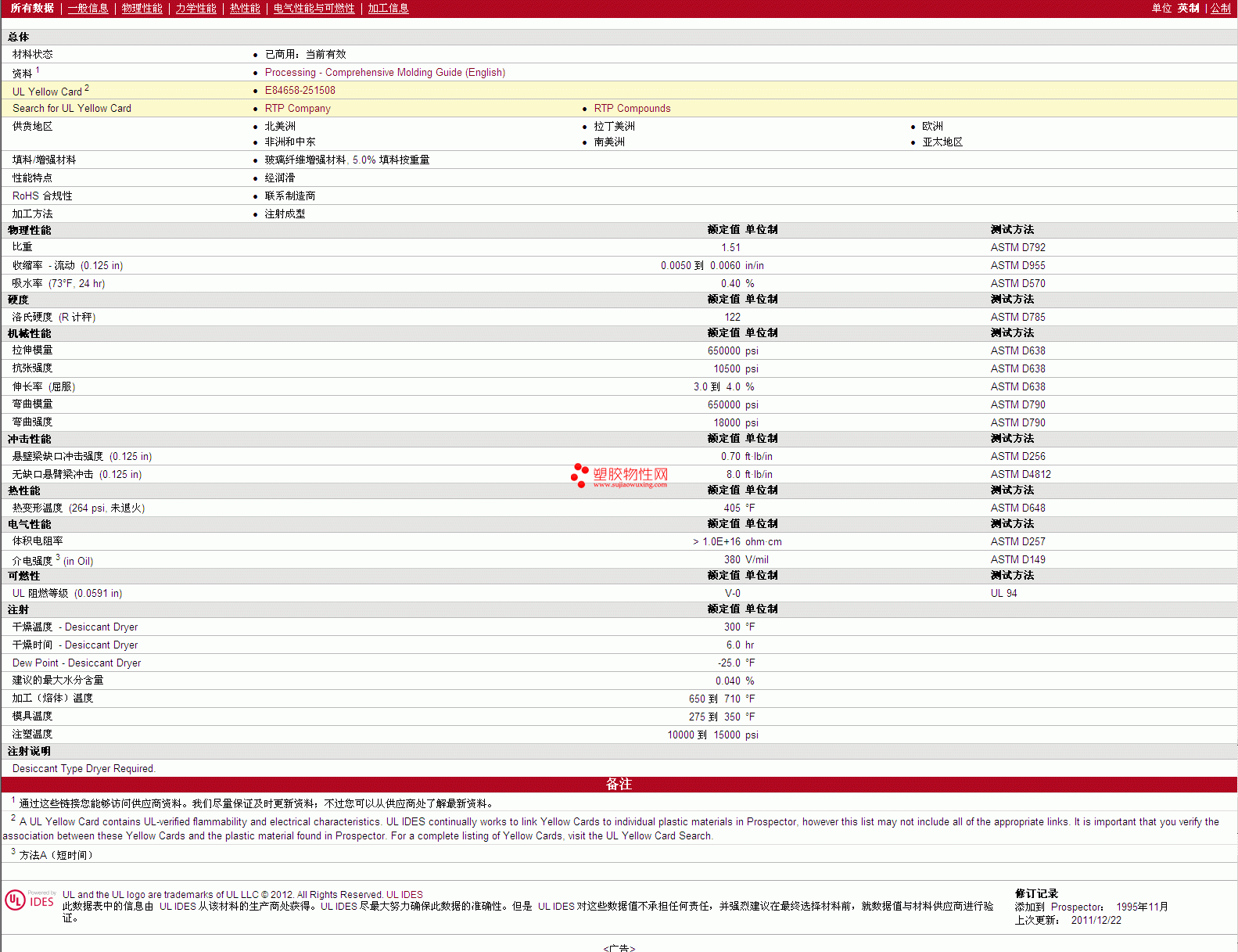
Task: Click the 抗张强度 value 10500
Action: pyautogui.click(x=727, y=368)
